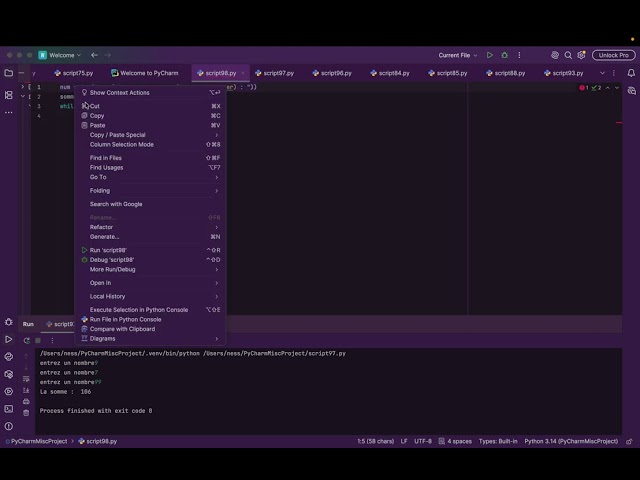The height and width of the screenshot is (480, 640).
Task: Toggle Column Selection Mode
Action: (151, 144)
